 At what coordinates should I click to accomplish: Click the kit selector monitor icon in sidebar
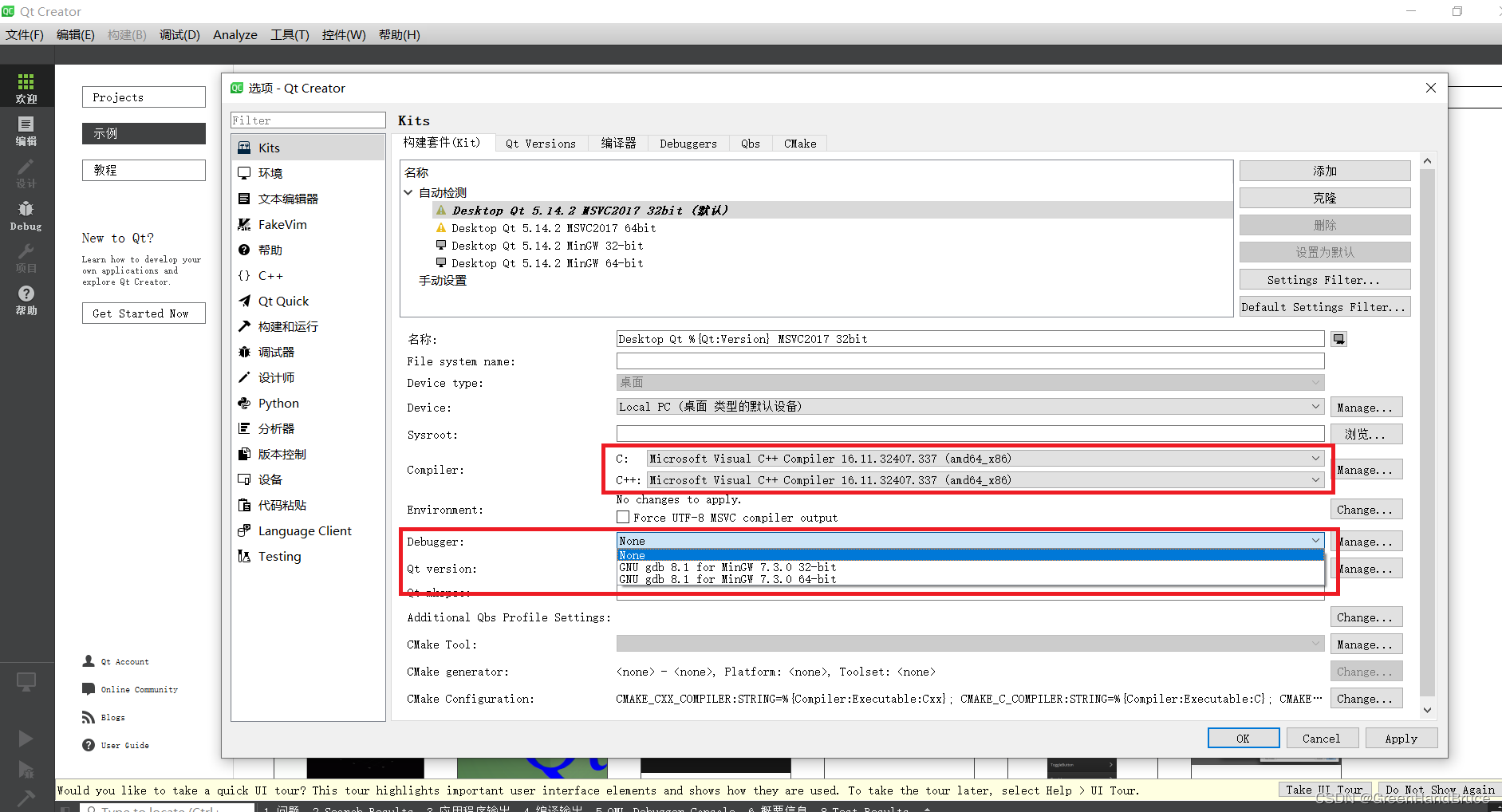[x=26, y=682]
